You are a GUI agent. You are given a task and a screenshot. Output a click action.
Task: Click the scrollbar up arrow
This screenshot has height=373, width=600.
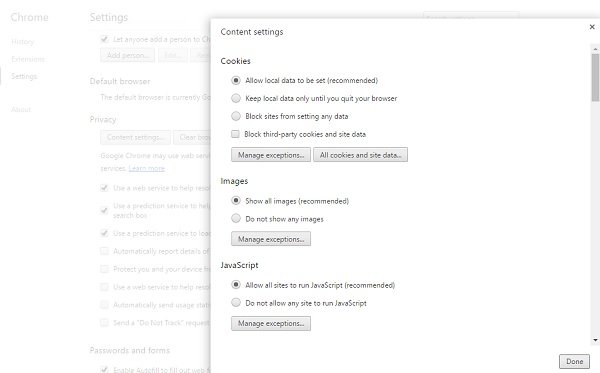(595, 49)
